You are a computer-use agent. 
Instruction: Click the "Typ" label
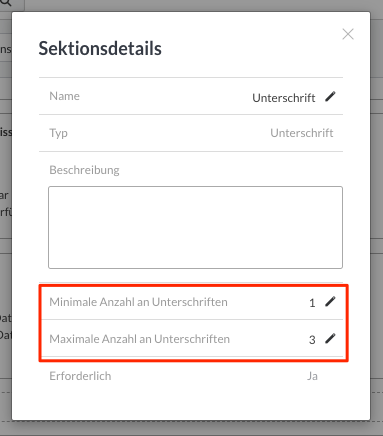59,133
